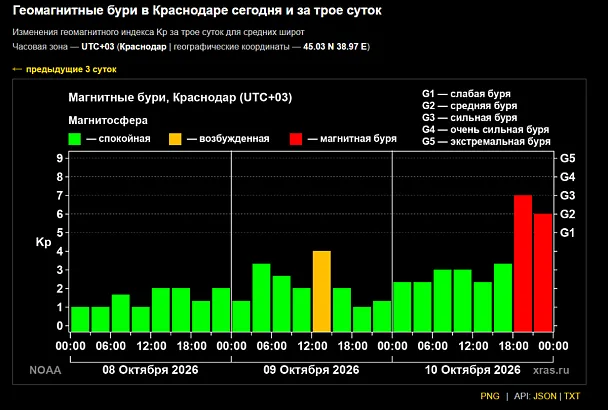The width and height of the screenshot is (608, 410).
Task: Click 'G4 — очень сильная буря' legend entry
Action: (x=485, y=130)
